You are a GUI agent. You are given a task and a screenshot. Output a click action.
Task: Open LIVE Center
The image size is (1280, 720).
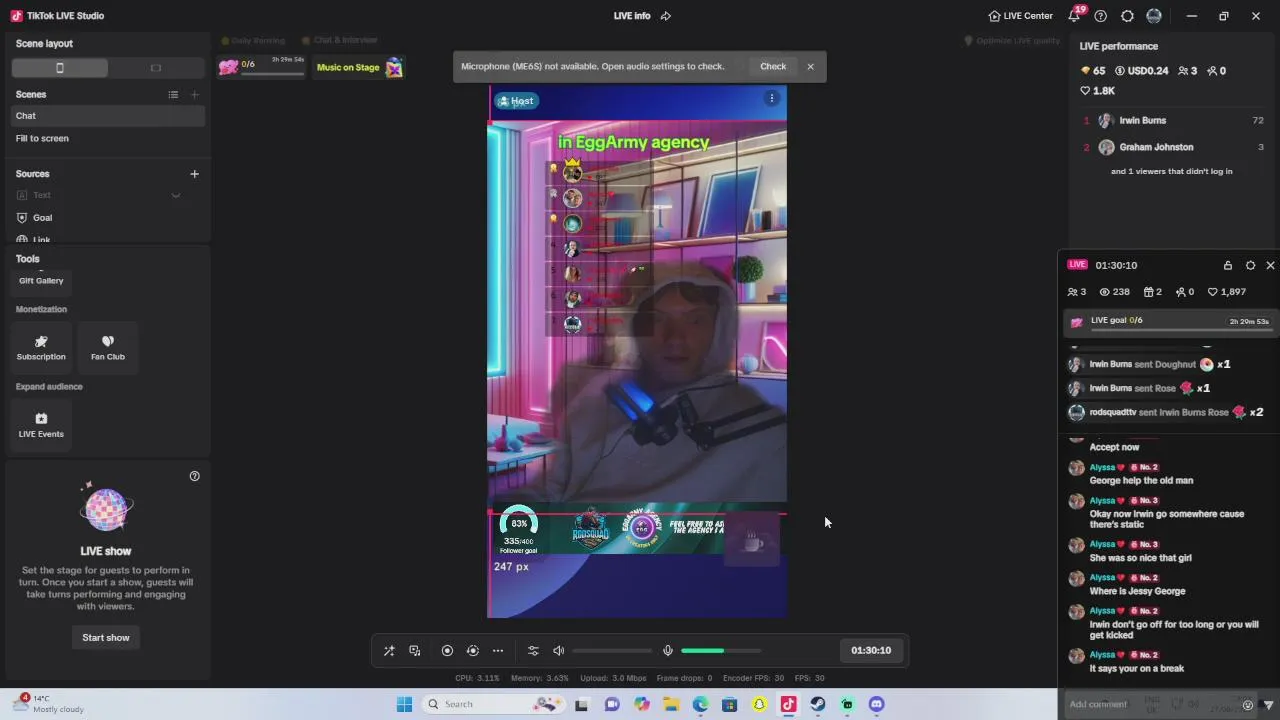point(1020,16)
